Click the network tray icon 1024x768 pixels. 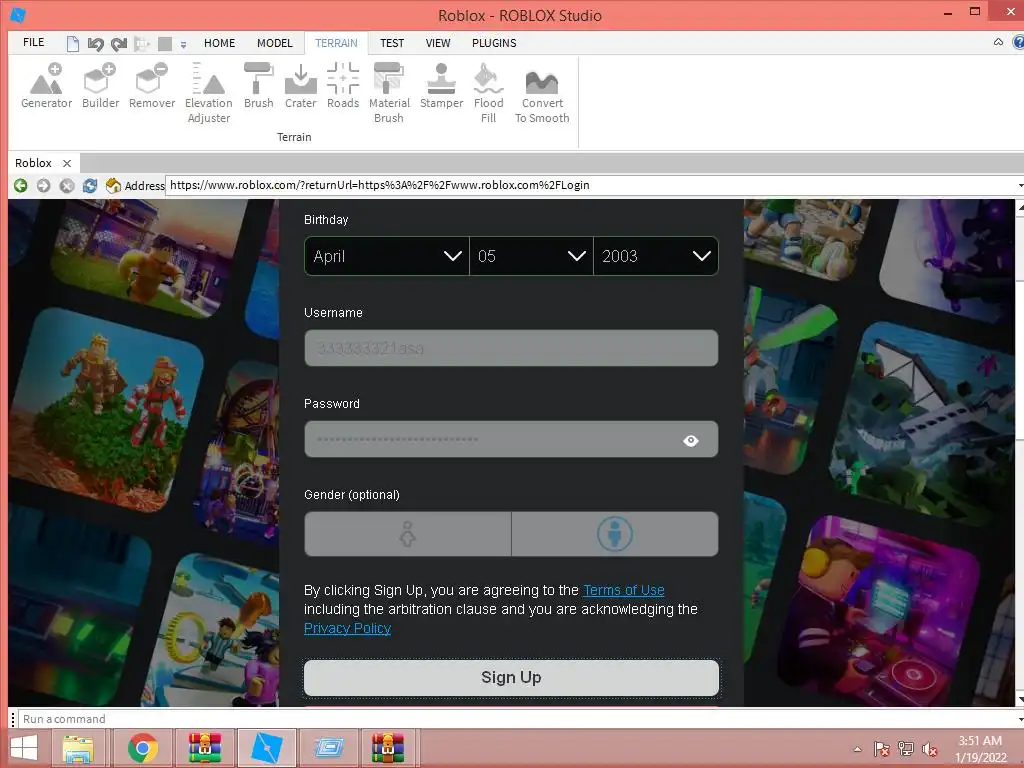(x=906, y=749)
